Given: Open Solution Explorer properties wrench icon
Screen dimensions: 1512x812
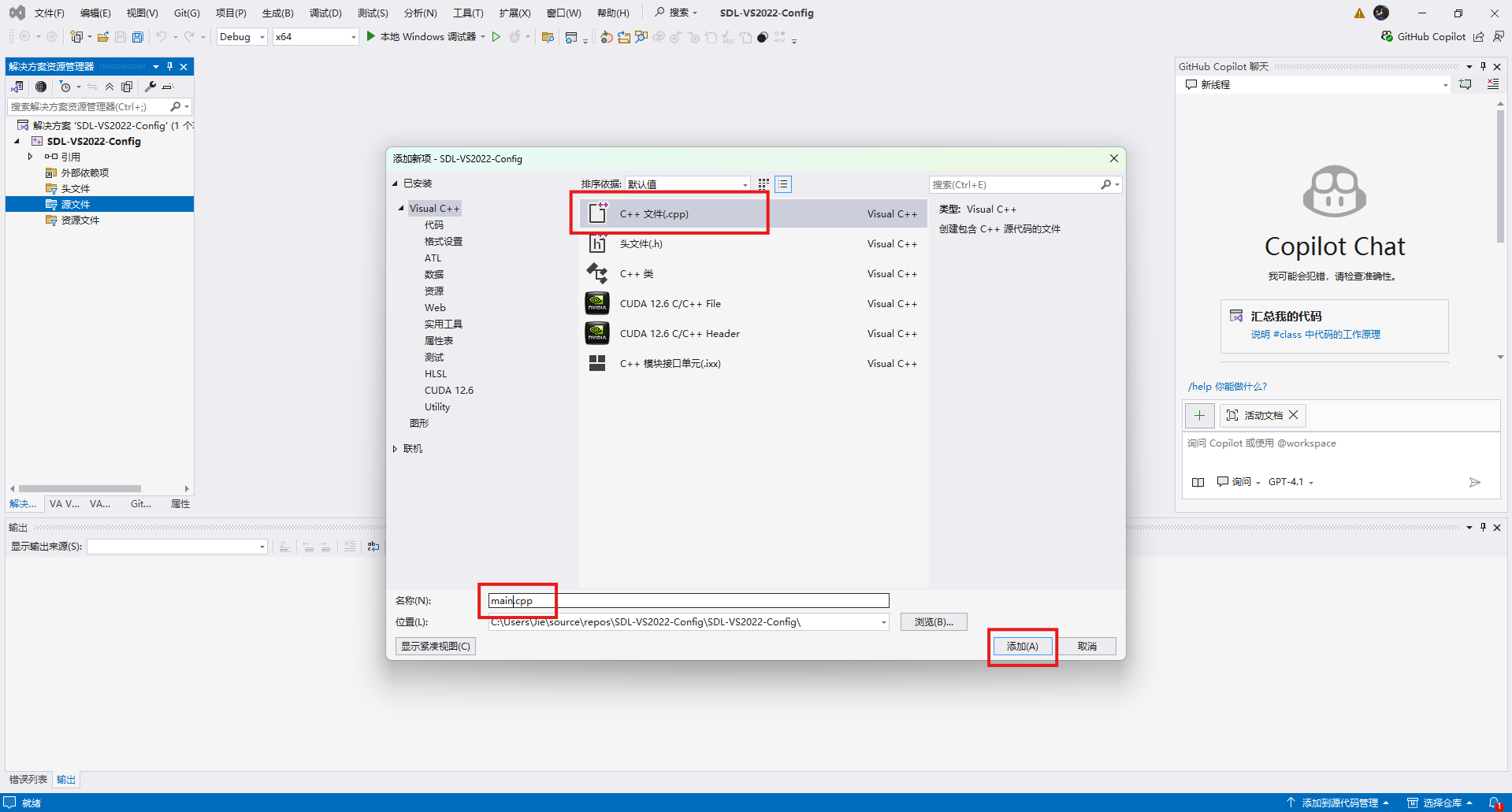Looking at the screenshot, I should coord(150,87).
